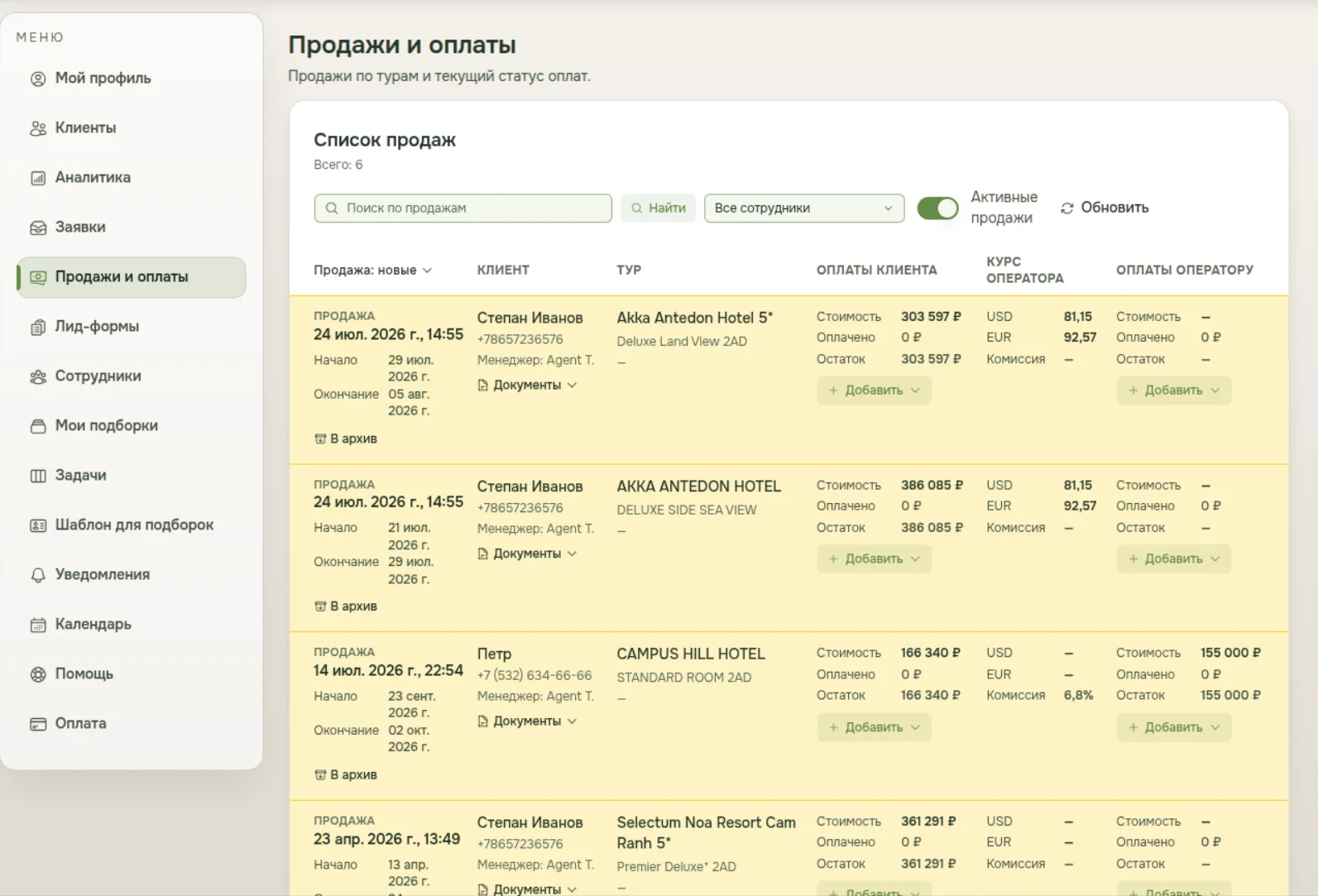This screenshot has height=896, width=1318.
Task: Open the Все сотрудники dropdown
Action: tap(803, 208)
